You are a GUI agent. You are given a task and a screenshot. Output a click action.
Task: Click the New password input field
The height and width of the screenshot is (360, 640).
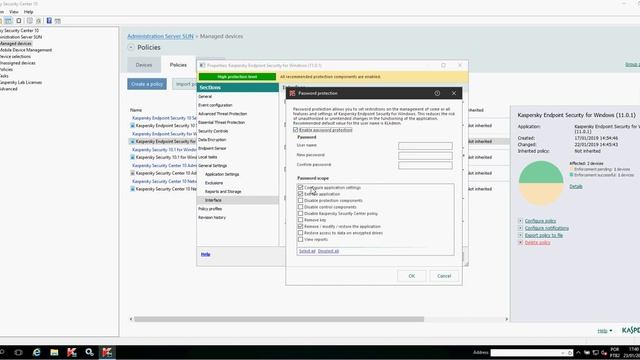425,156
